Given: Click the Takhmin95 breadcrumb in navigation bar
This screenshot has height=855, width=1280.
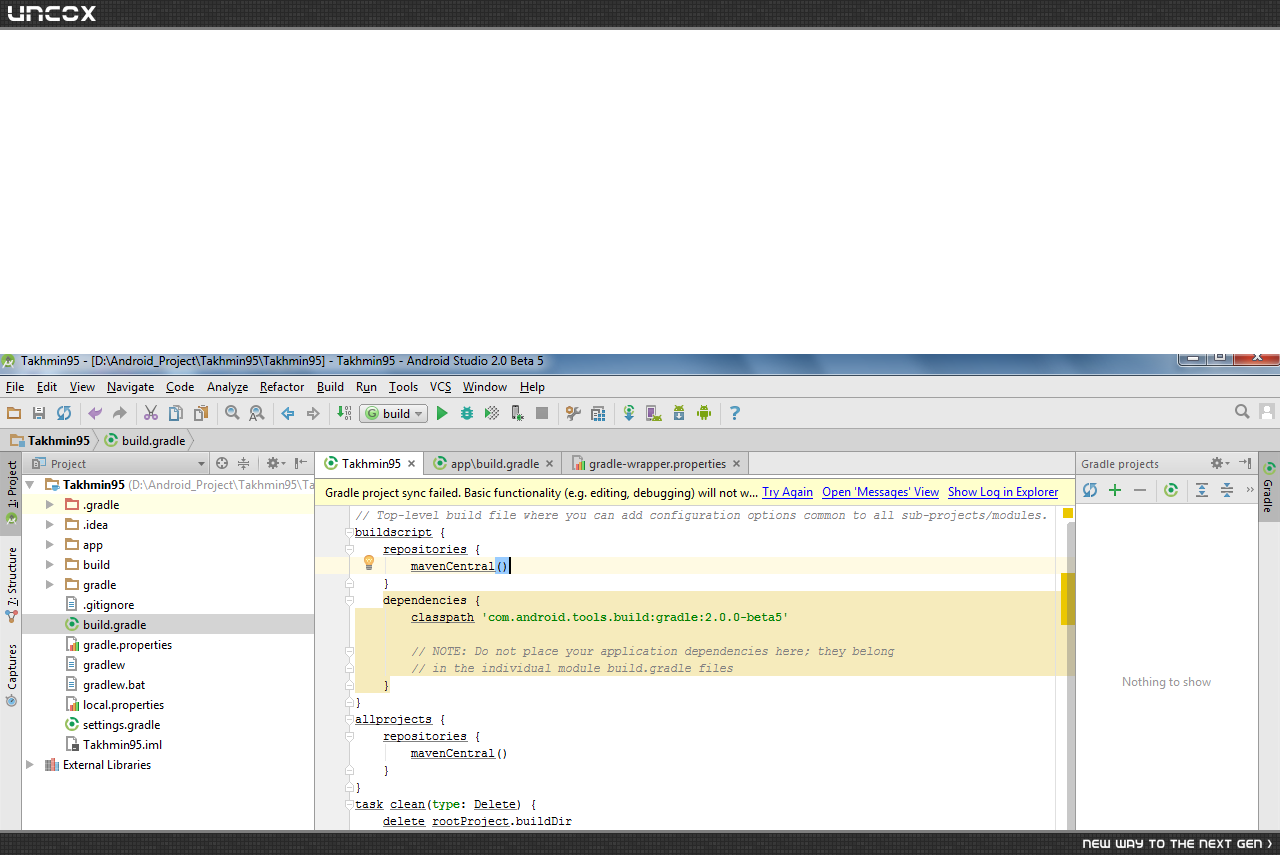Looking at the screenshot, I should (x=50, y=441).
